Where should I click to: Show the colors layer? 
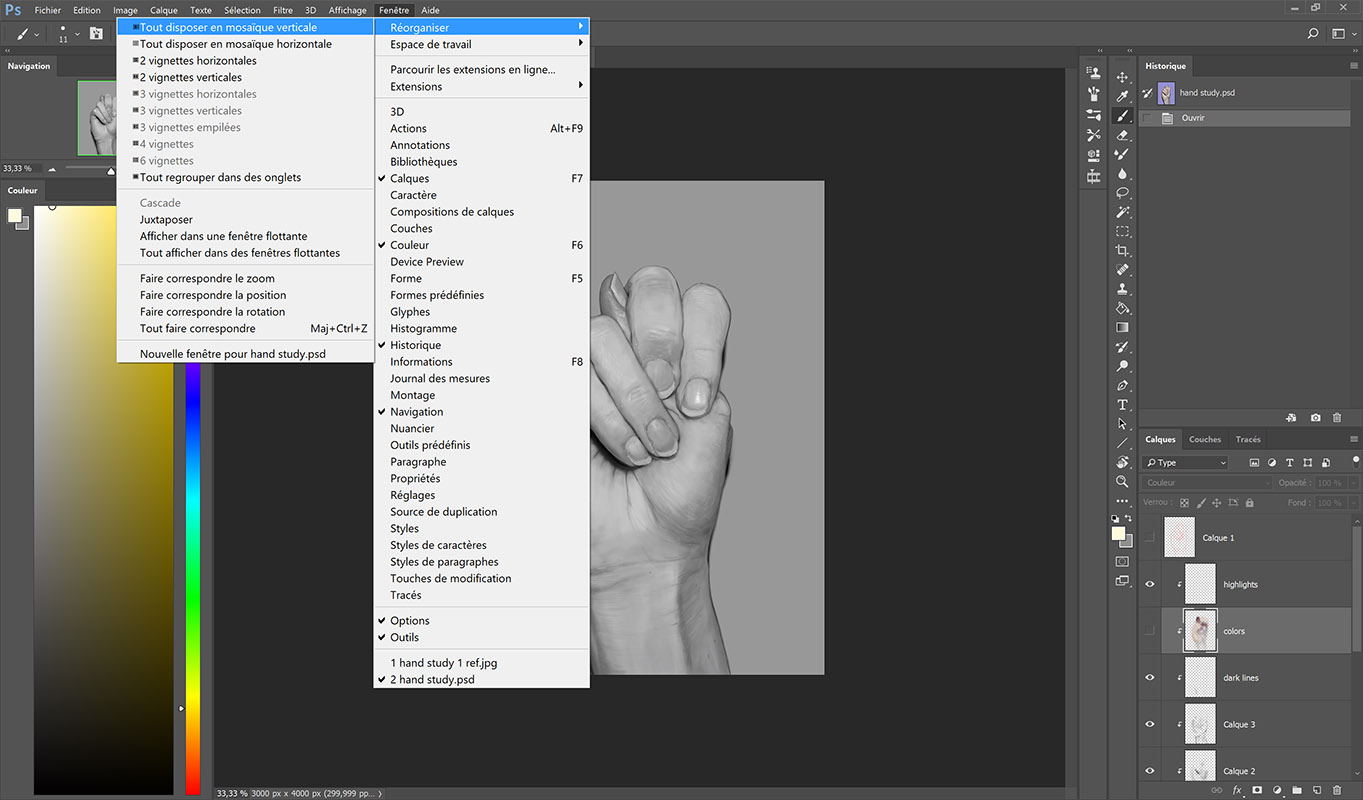(x=1149, y=631)
